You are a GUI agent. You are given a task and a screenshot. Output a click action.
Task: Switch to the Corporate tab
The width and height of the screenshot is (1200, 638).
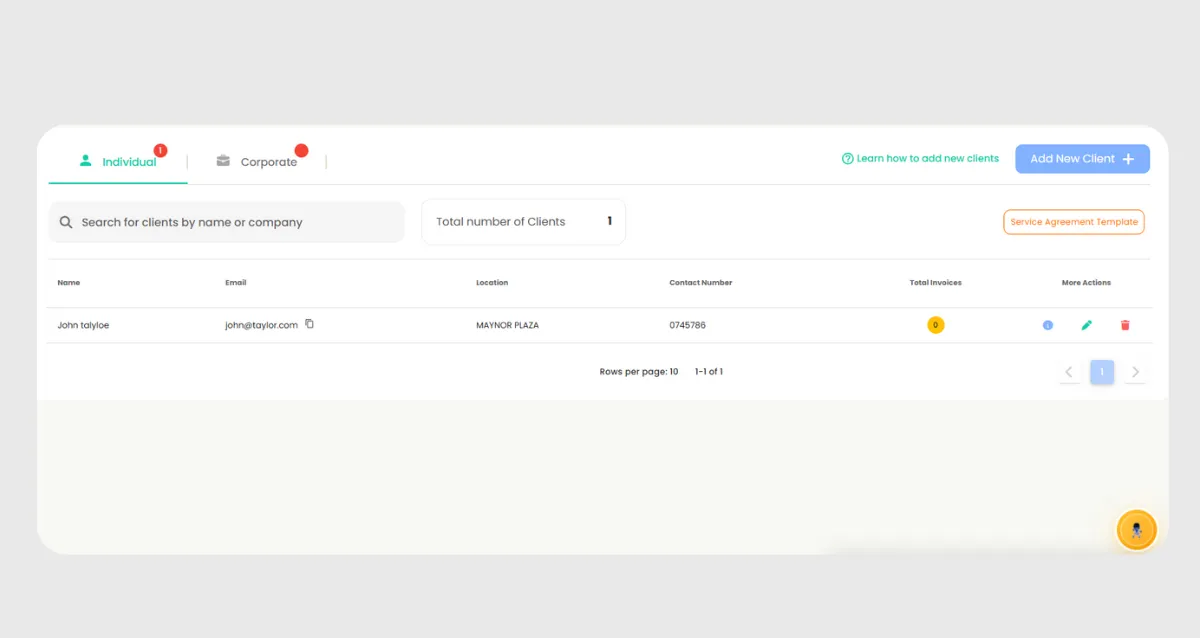(x=267, y=160)
